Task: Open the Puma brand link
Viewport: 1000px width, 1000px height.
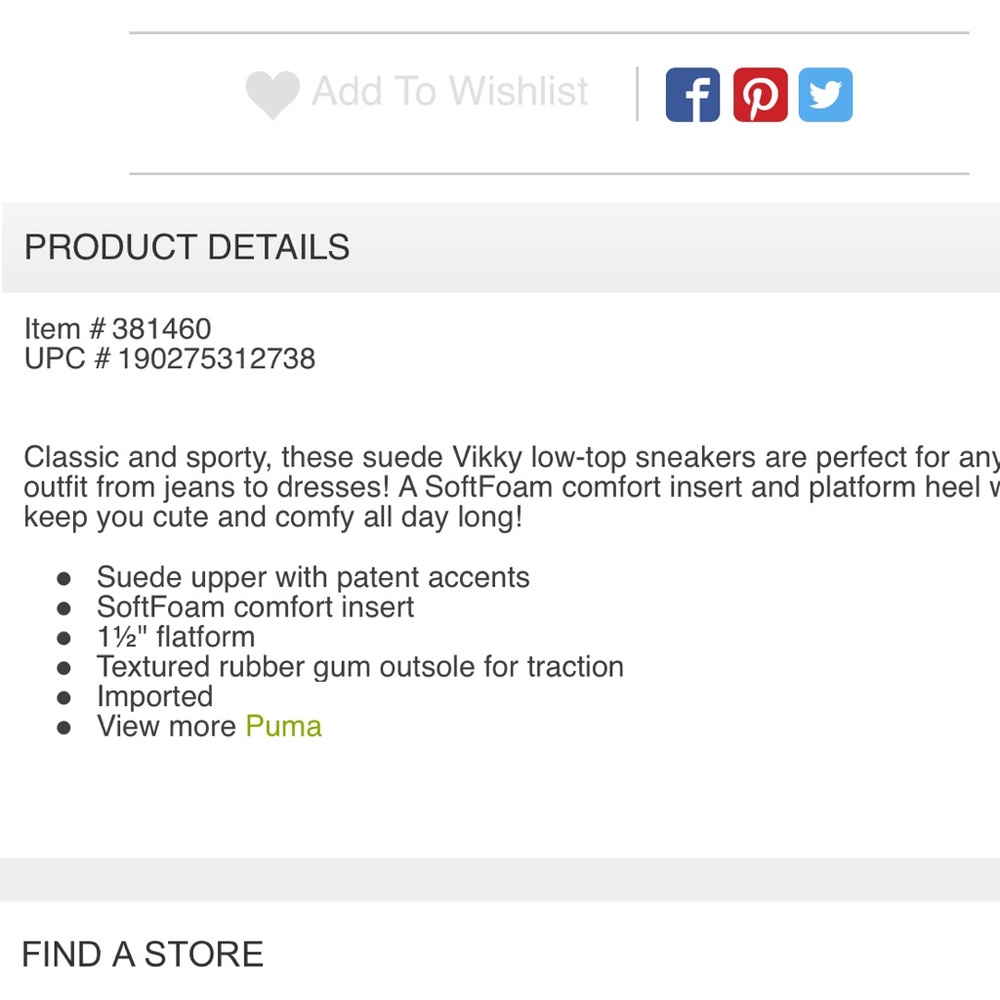Action: [284, 726]
